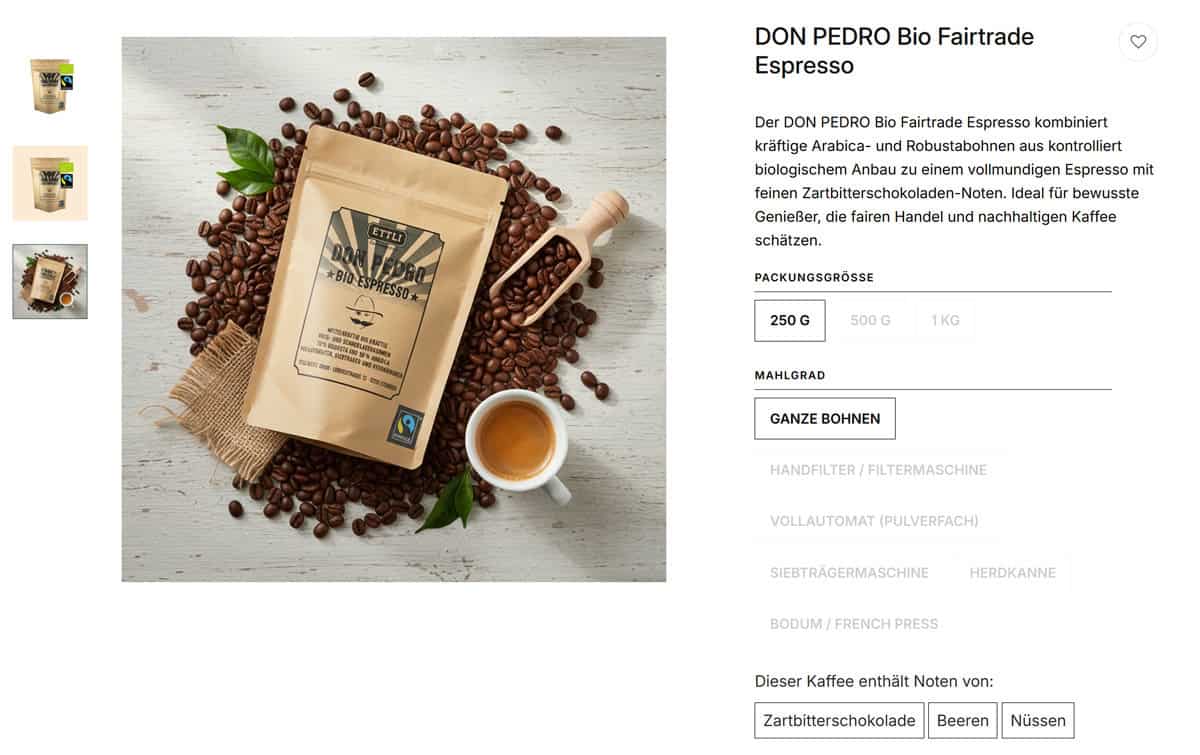
Task: Click the Beeren flavor note tag
Action: pyautogui.click(x=963, y=720)
